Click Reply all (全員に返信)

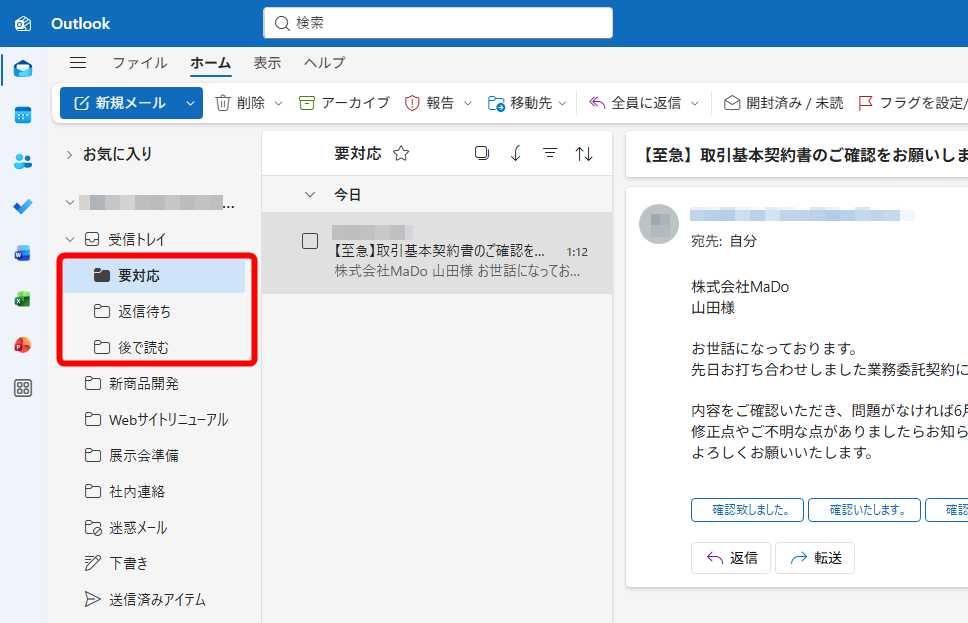coord(636,102)
